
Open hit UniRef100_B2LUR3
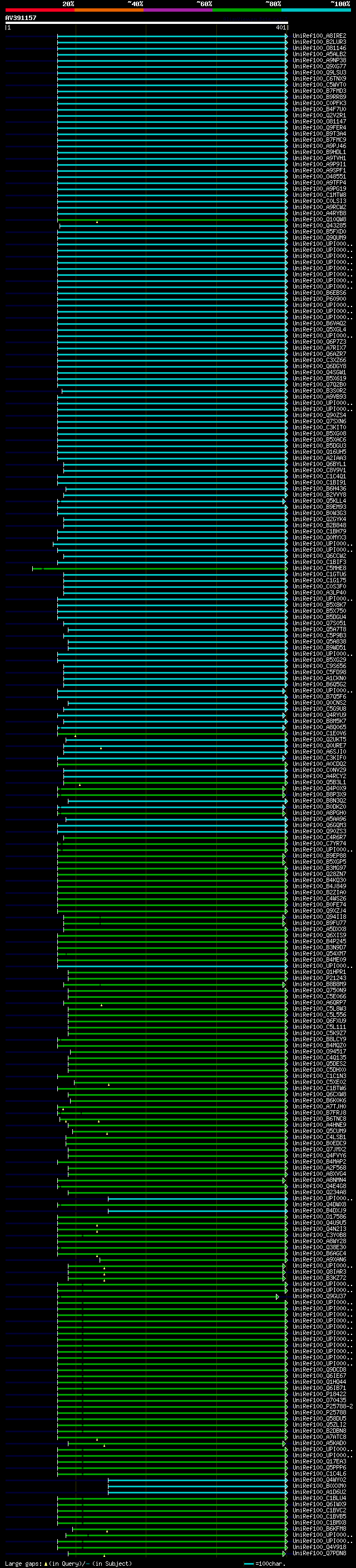[x=319, y=42]
